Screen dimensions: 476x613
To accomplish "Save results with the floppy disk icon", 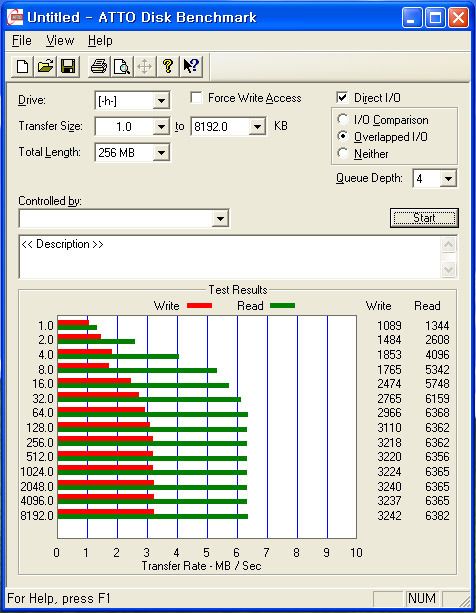I will pos(68,66).
